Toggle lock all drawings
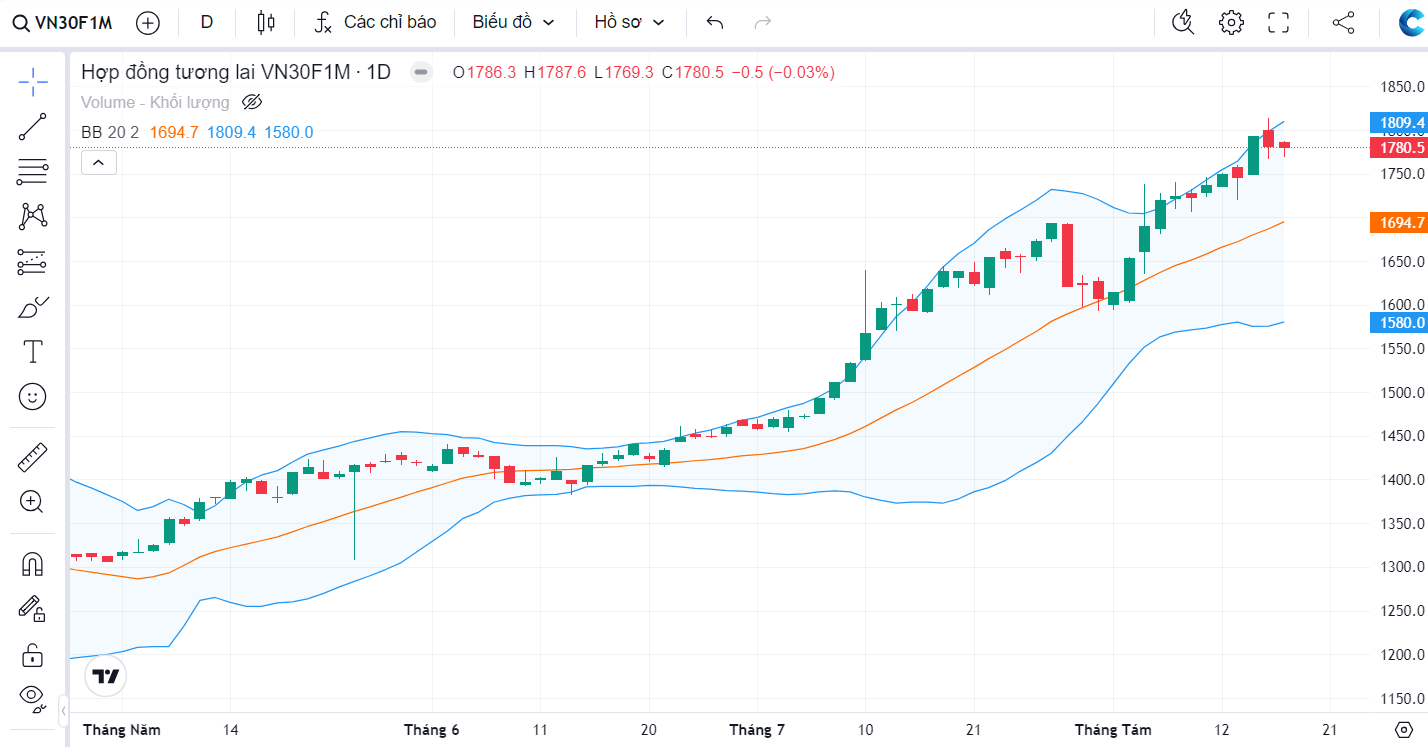The width and height of the screenshot is (1428, 747). tap(33, 655)
